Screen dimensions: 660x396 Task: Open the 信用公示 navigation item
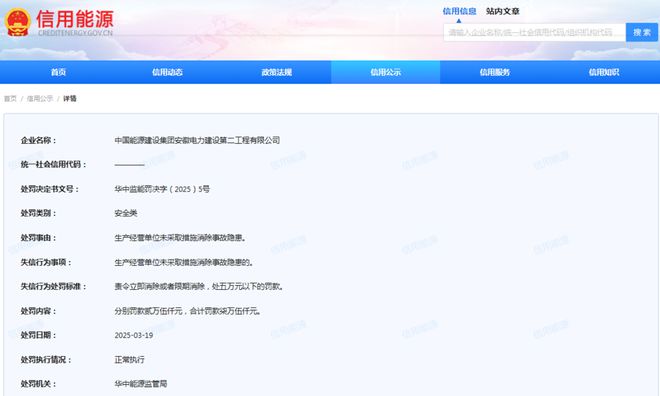point(386,72)
